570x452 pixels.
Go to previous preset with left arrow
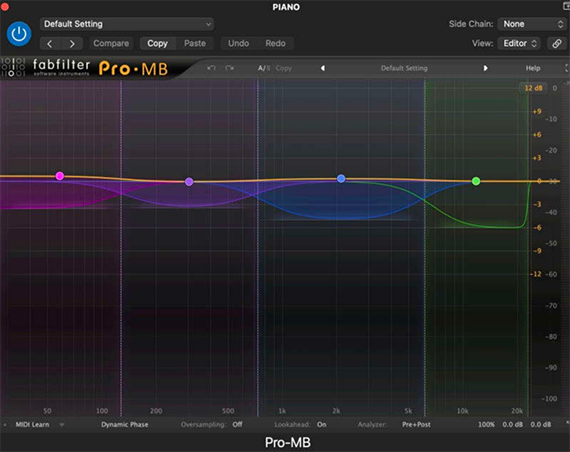pos(50,44)
